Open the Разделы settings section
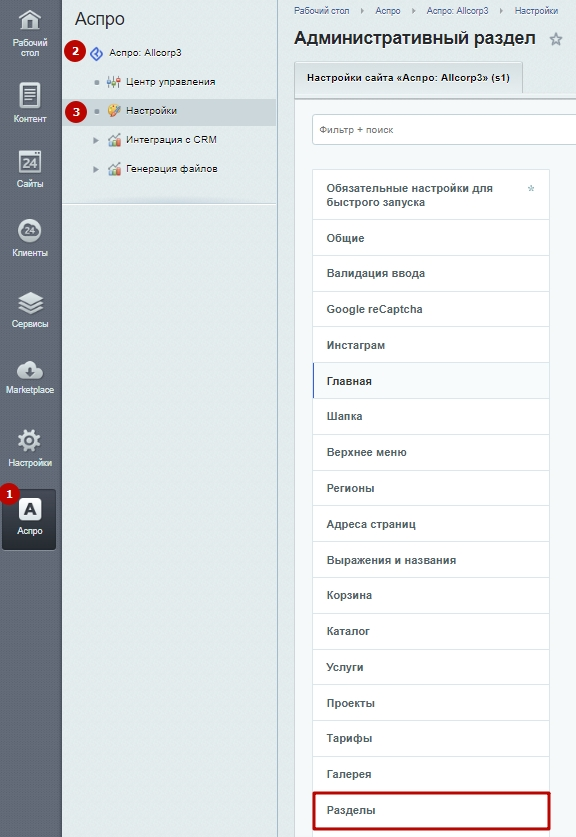The width and height of the screenshot is (576, 837). 431,810
